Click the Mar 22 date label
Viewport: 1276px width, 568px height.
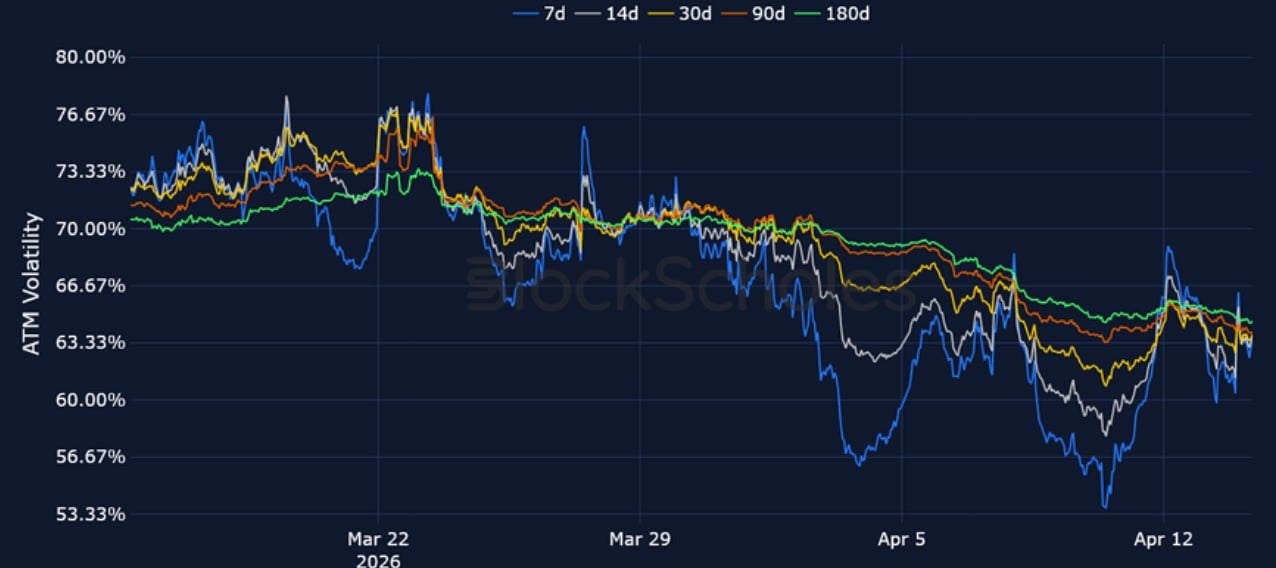click(x=378, y=539)
